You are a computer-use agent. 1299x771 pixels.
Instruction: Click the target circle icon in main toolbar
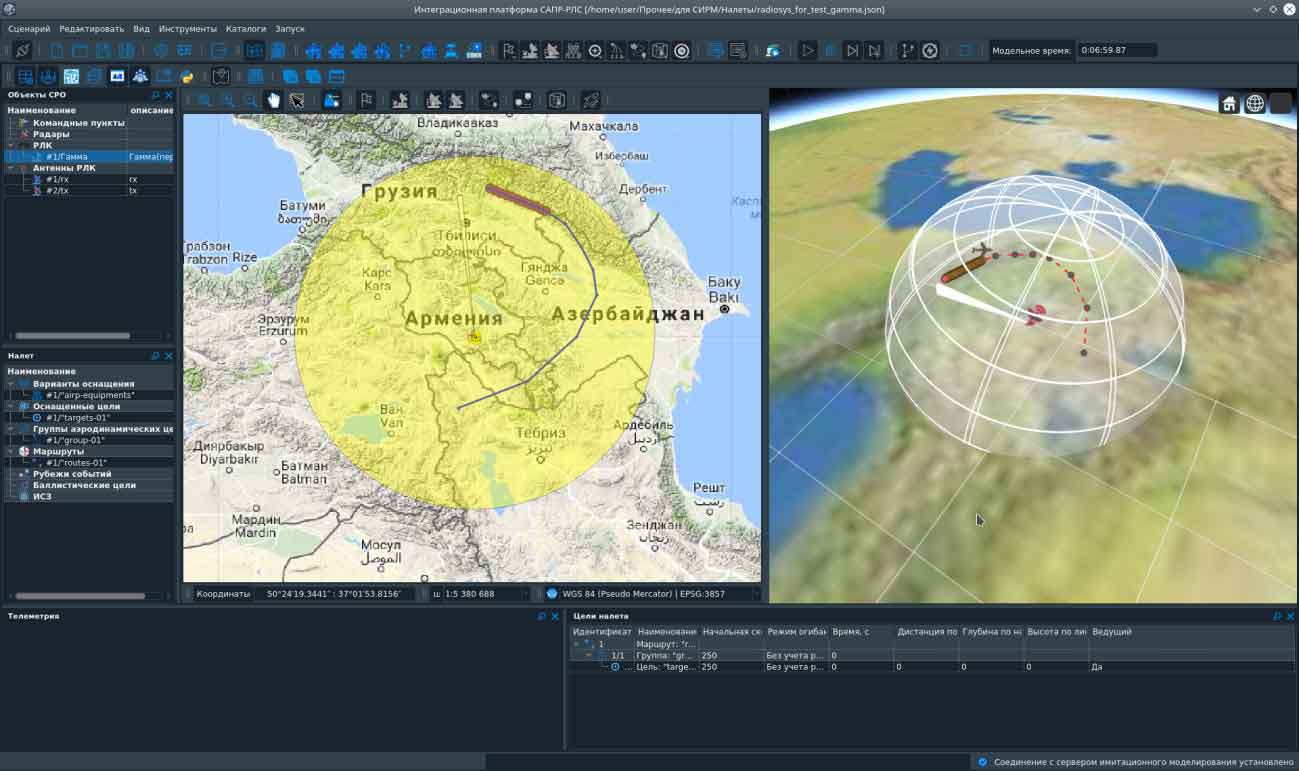[682, 50]
